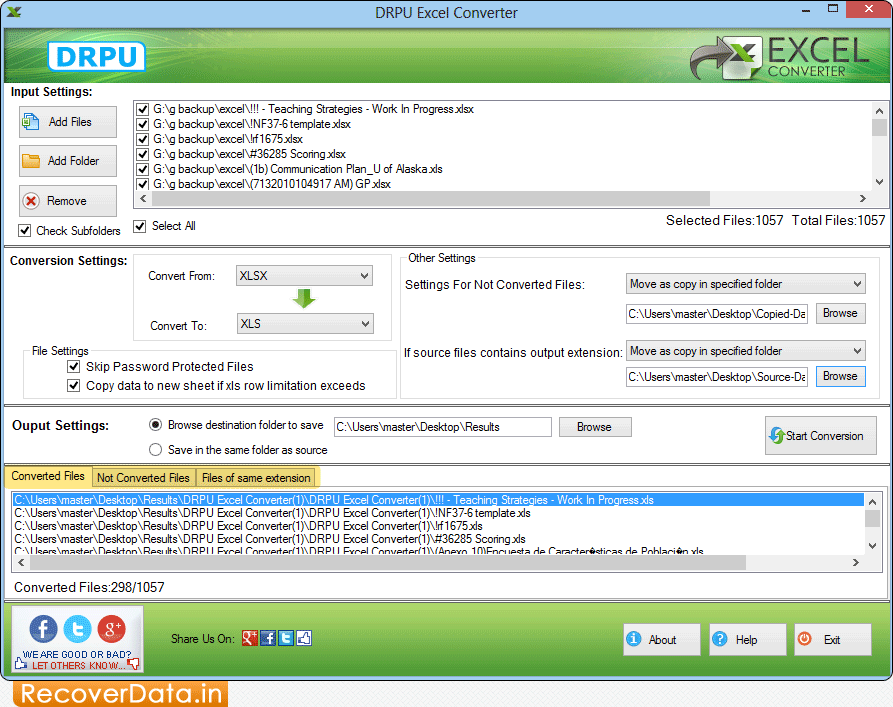This screenshot has width=893, height=707.
Task: Click the large Facebook circle icon
Action: click(x=43, y=629)
